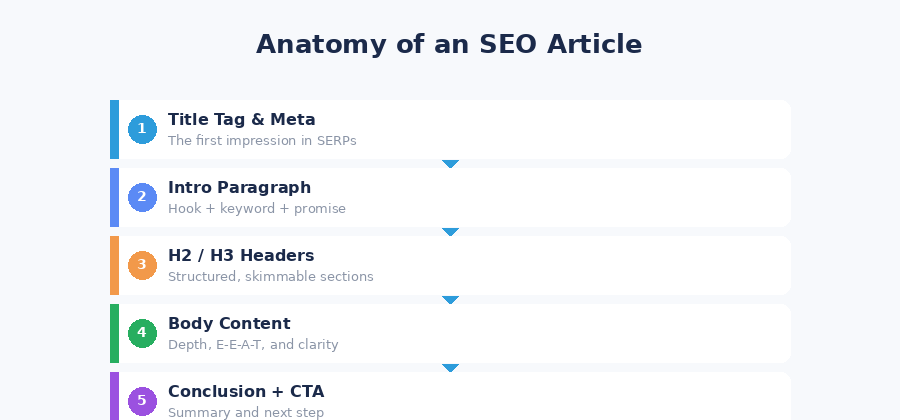Click 'The first impression in SERPs' subtitle
The width and height of the screenshot is (900, 420).
pos(262,141)
